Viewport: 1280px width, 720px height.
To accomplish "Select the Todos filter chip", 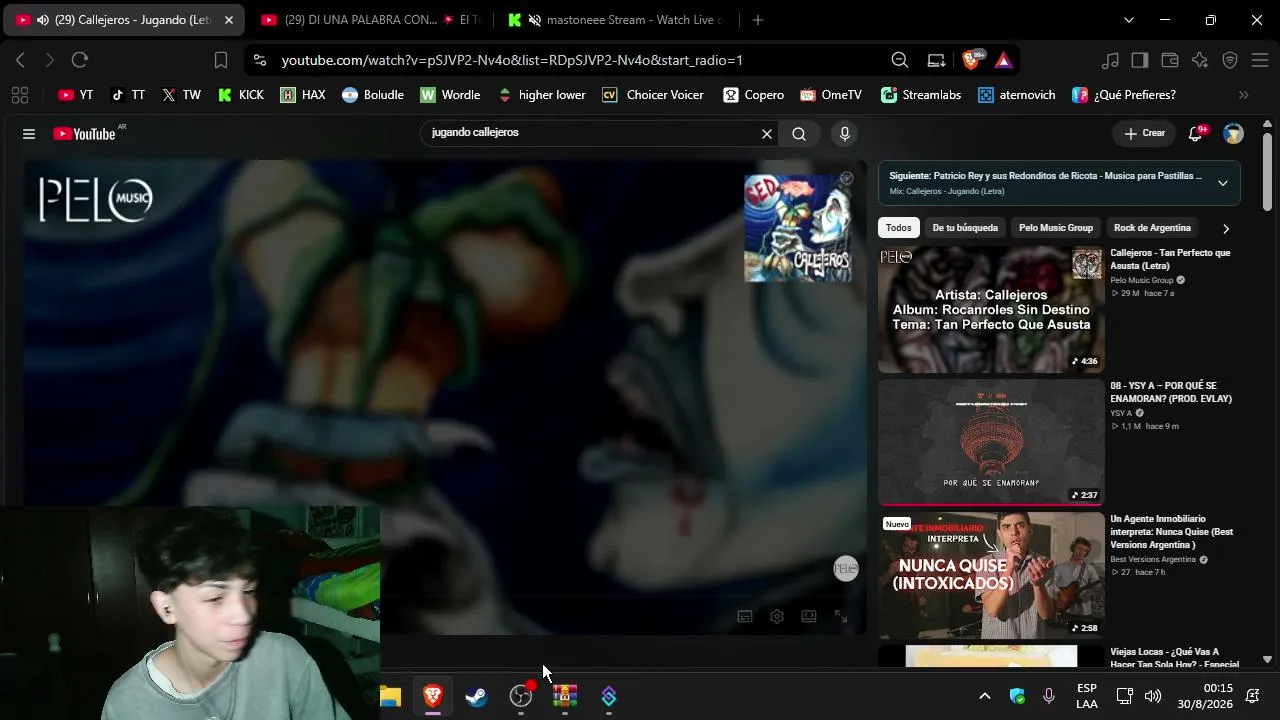I will (x=898, y=228).
